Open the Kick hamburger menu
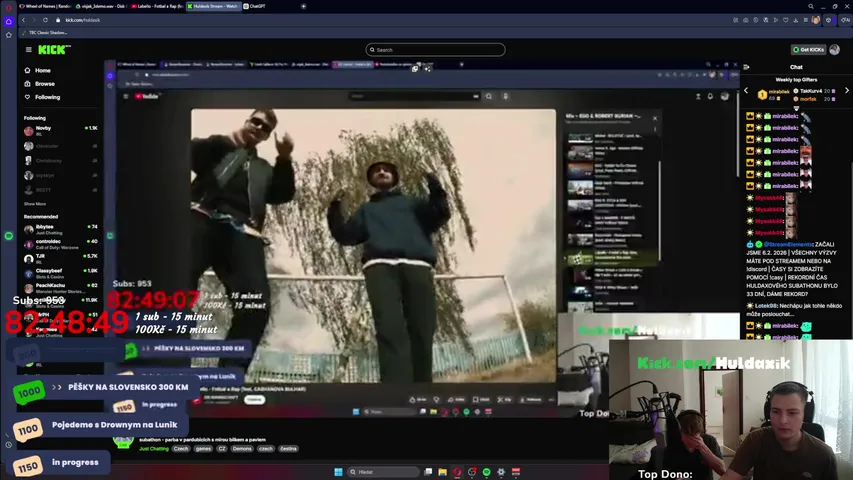This screenshot has height=480, width=853. (x=28, y=50)
